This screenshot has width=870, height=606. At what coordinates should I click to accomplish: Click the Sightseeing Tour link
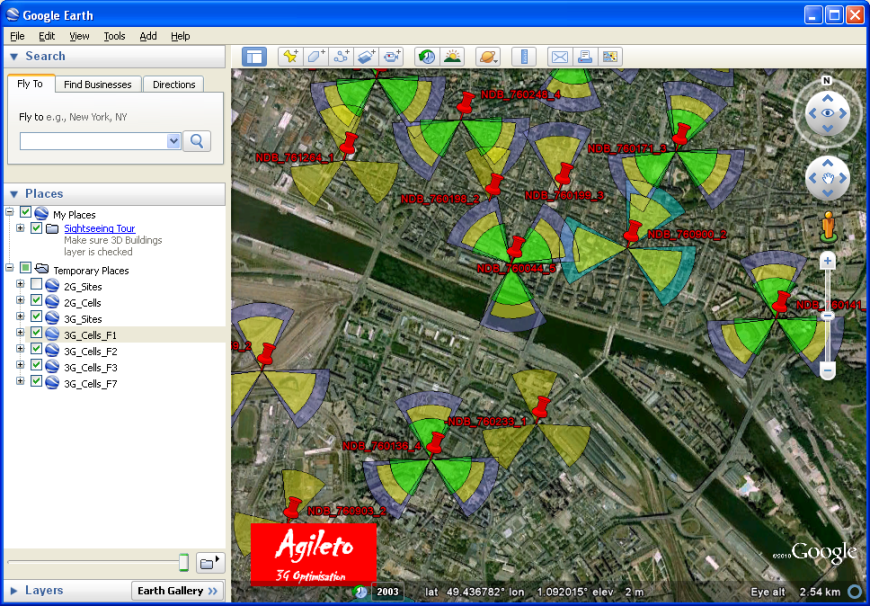coord(99,229)
